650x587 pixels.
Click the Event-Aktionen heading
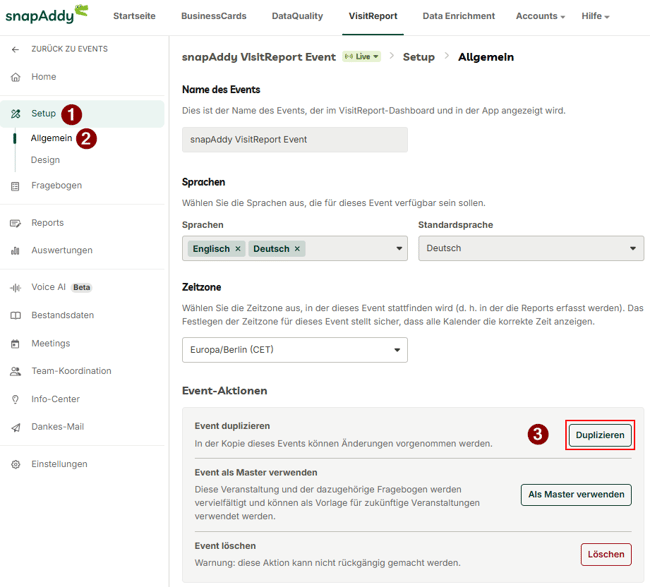pos(225,391)
